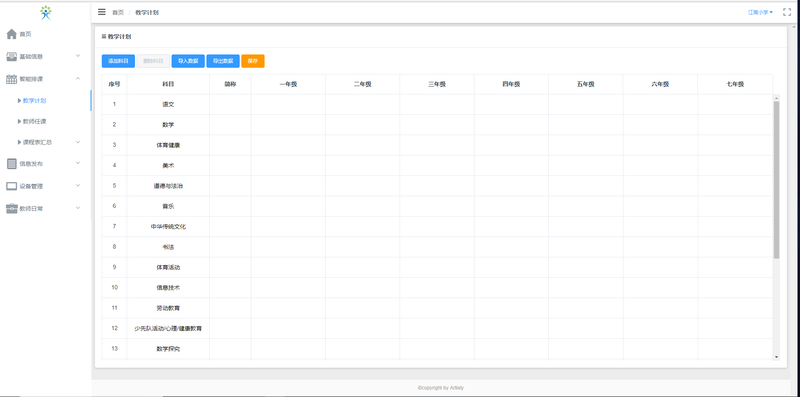Click the 四年级 column header
Image resolution: width=800 pixels, height=397 pixels.
click(x=511, y=84)
